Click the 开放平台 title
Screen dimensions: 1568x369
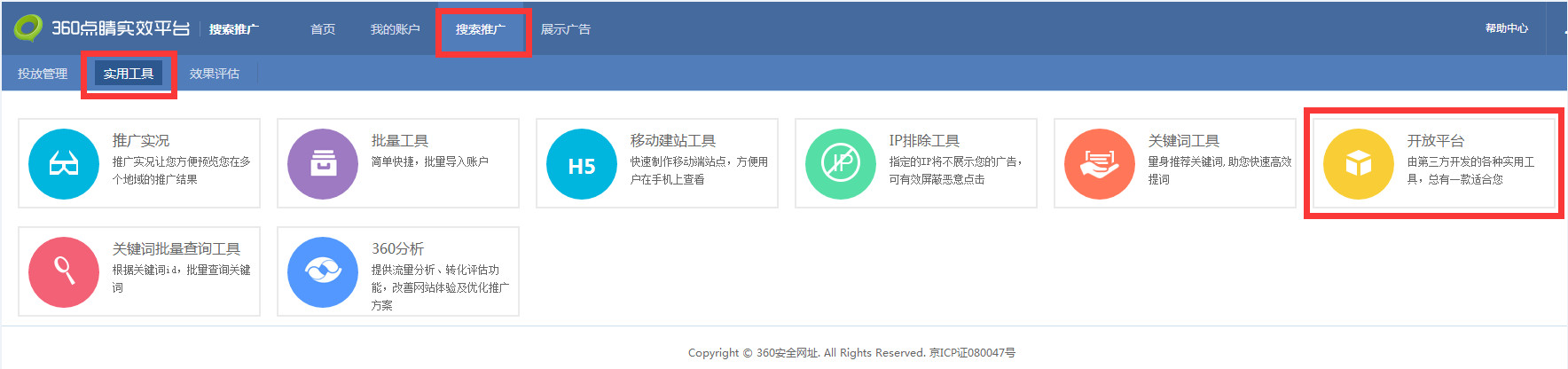click(x=1436, y=141)
